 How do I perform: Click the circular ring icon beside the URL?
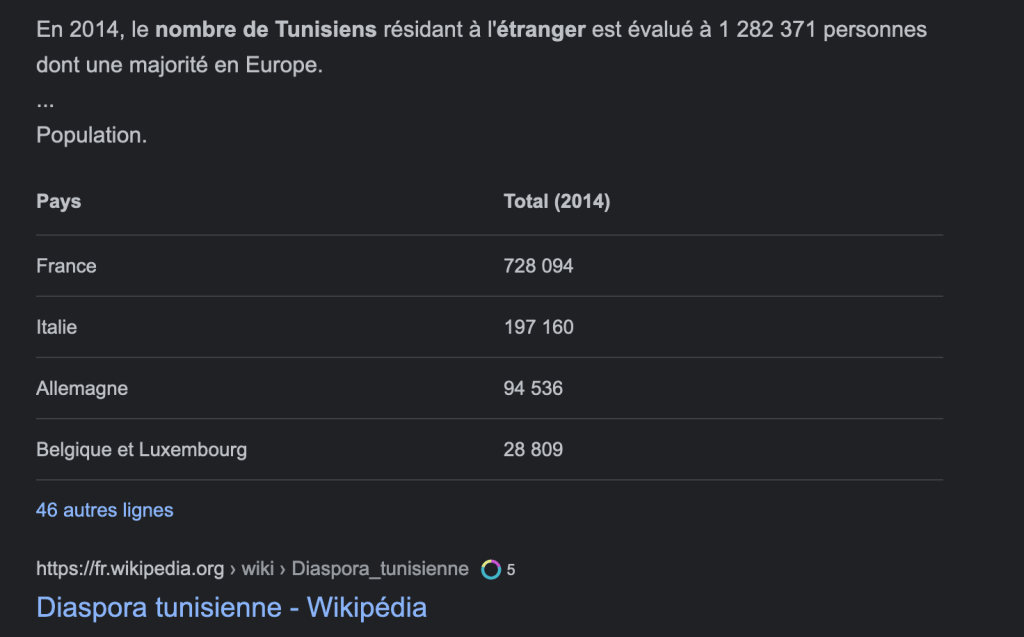[491, 569]
